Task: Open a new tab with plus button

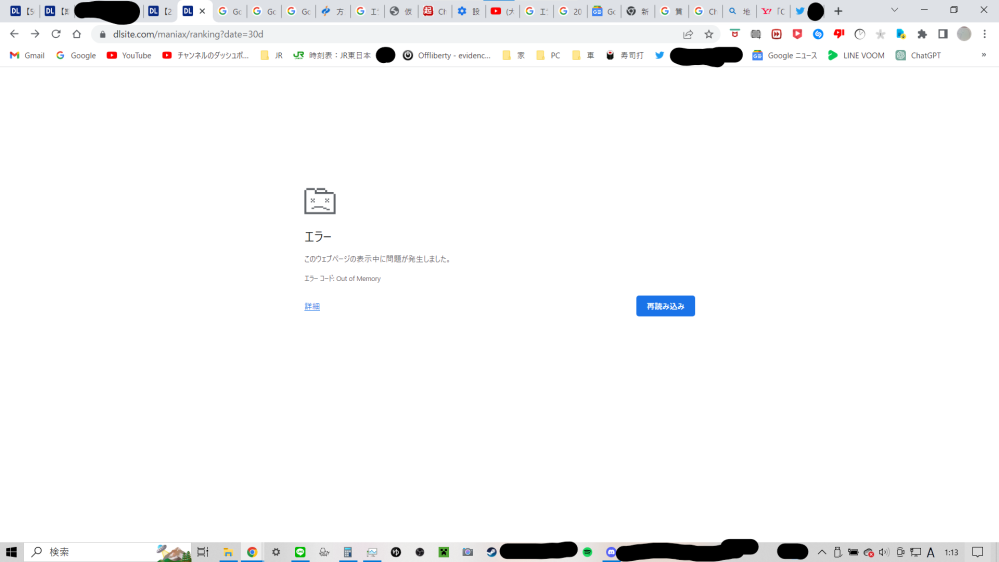Action: [x=838, y=11]
